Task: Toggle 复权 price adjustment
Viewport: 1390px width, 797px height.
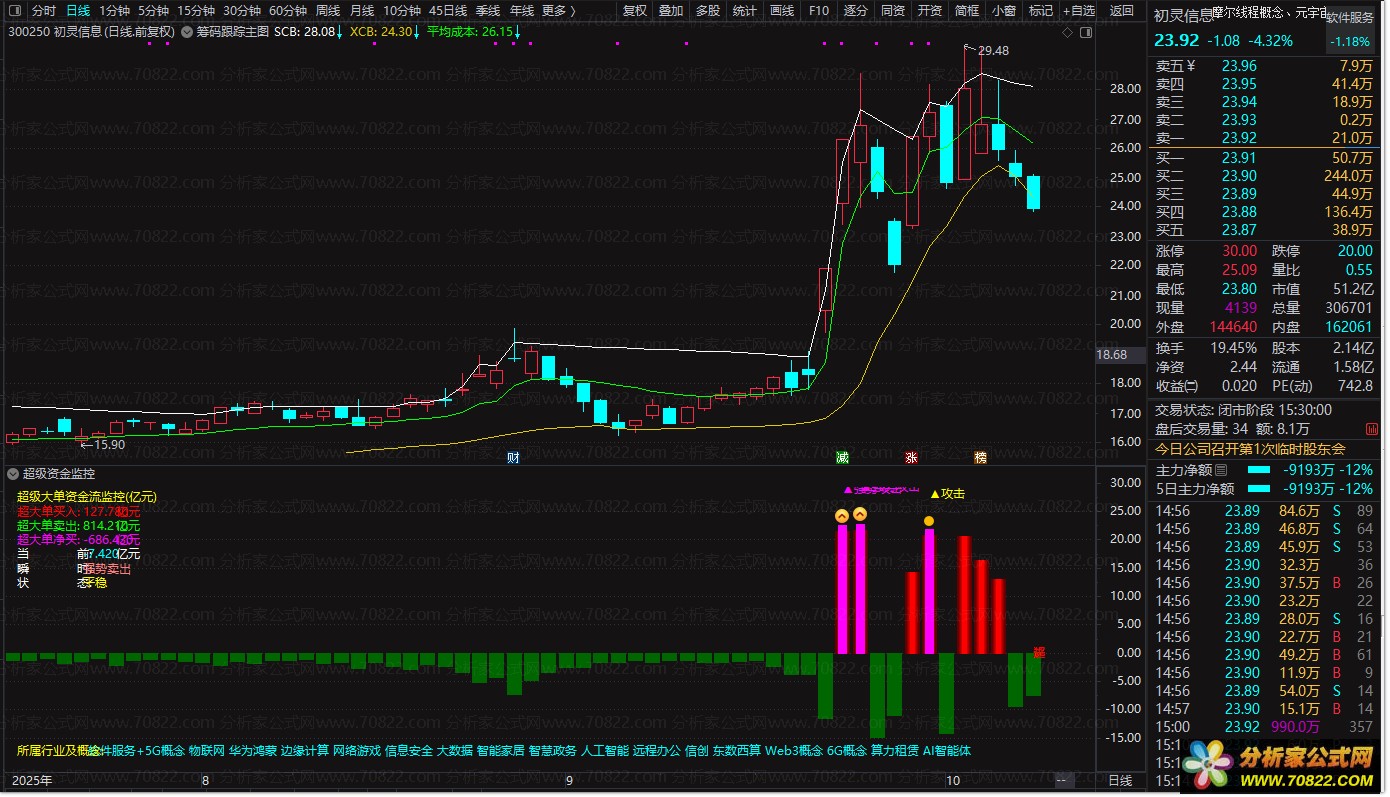Action: 634,11
